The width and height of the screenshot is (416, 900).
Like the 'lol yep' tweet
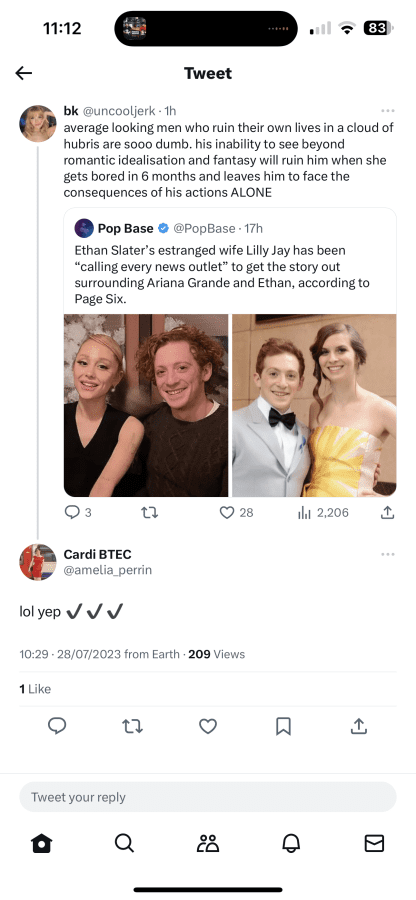208,727
